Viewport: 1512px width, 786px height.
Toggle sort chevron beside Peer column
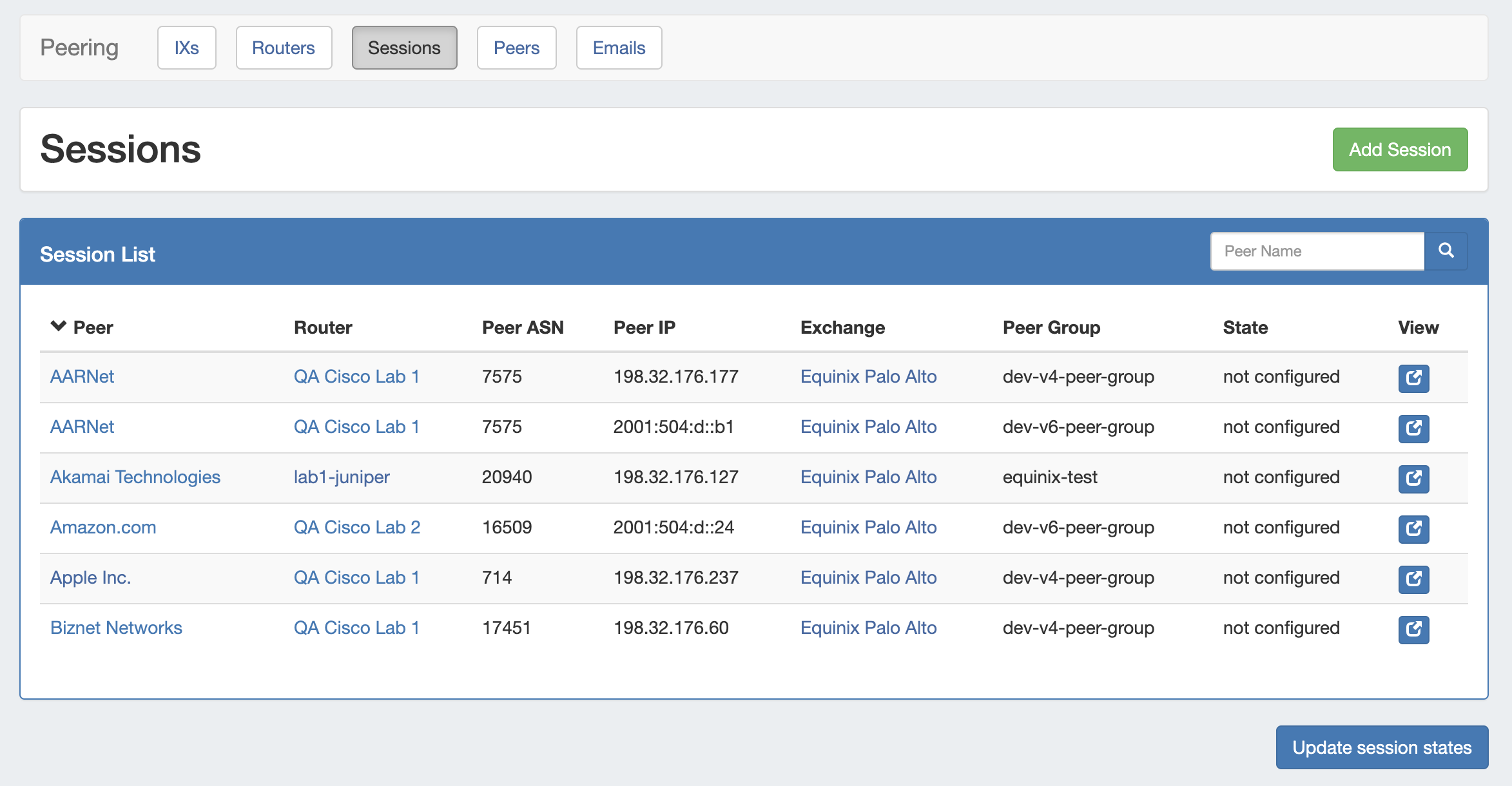coord(59,327)
